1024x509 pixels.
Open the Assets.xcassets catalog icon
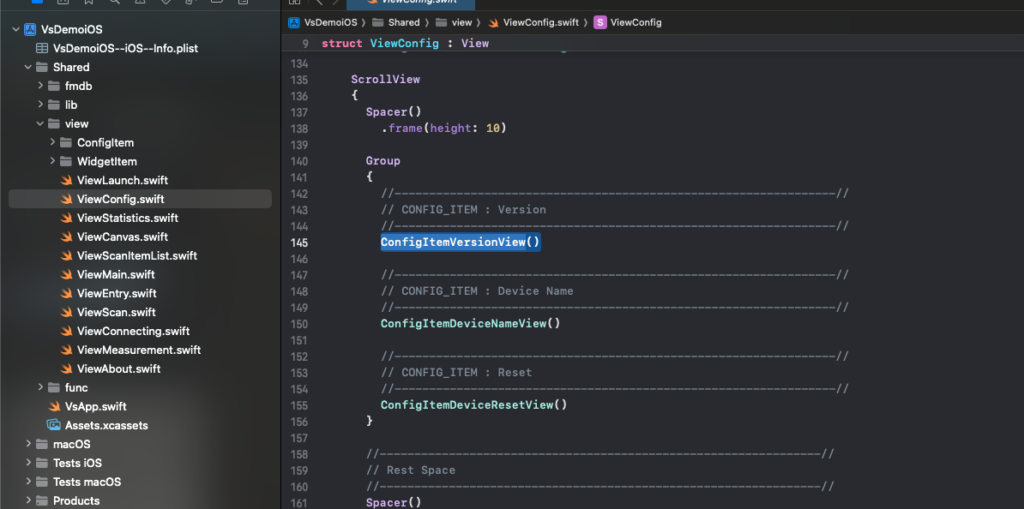pyautogui.click(x=54, y=425)
